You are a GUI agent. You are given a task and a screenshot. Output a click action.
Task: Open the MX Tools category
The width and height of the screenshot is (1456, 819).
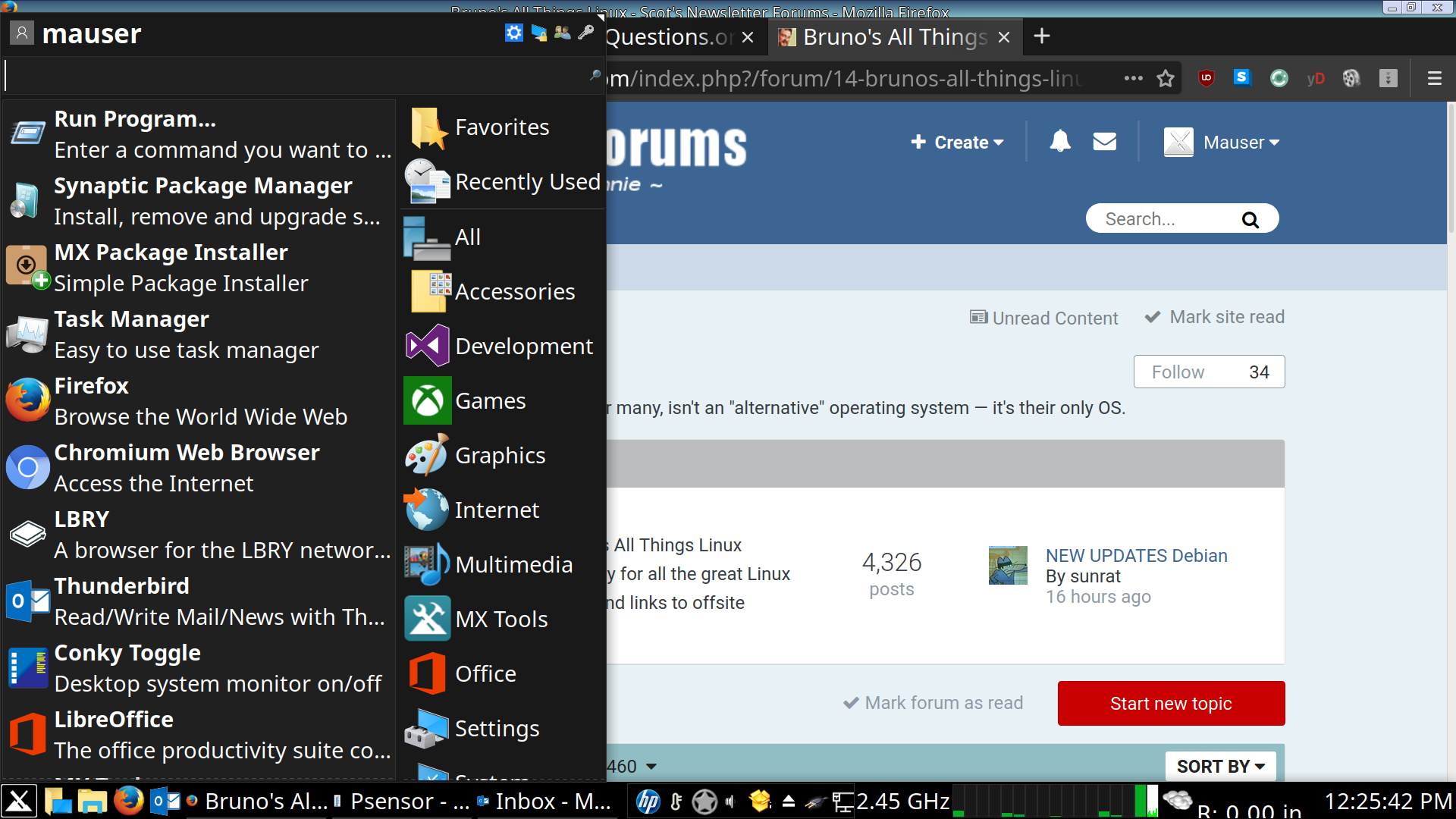pyautogui.click(x=502, y=619)
